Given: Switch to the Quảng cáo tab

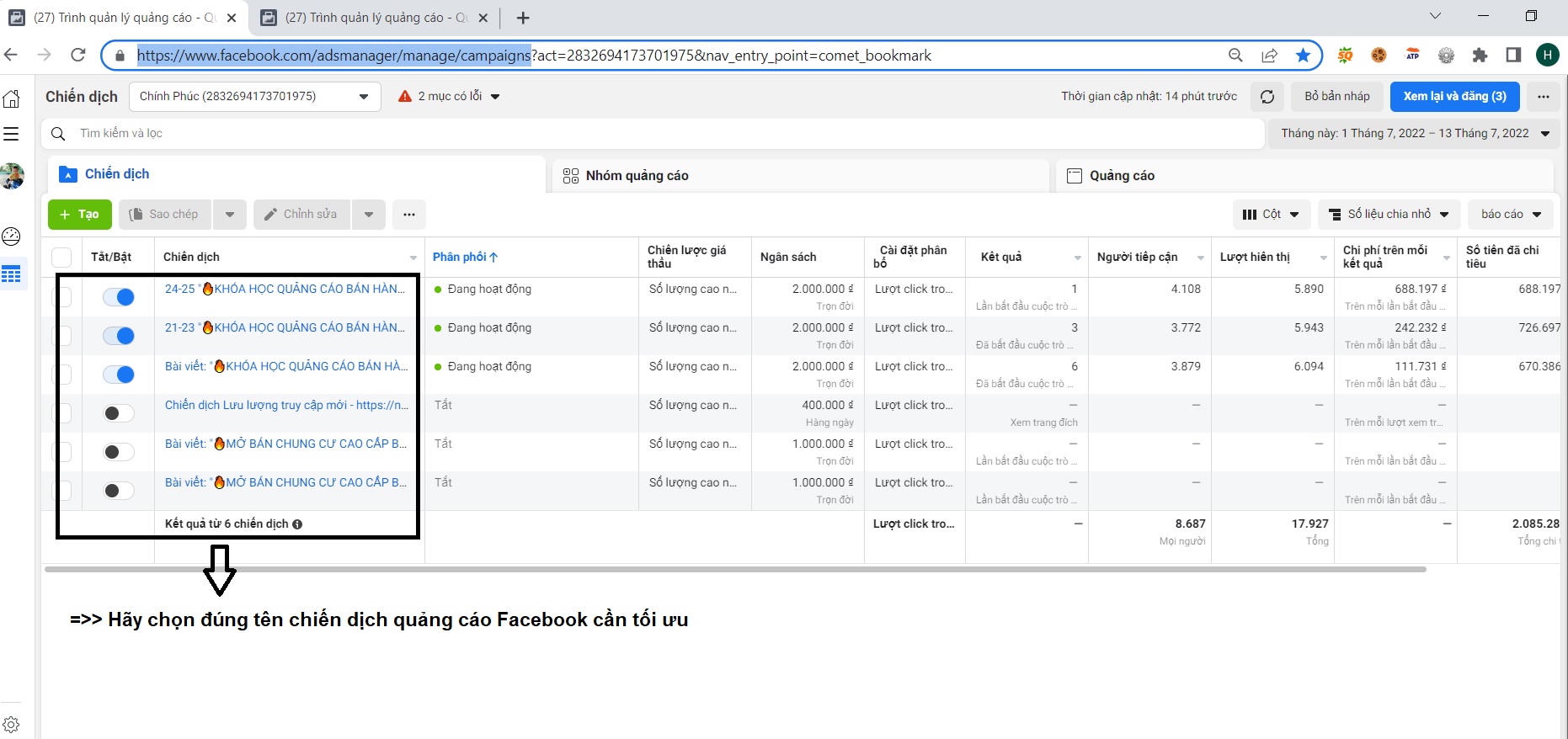Looking at the screenshot, I should (1122, 176).
